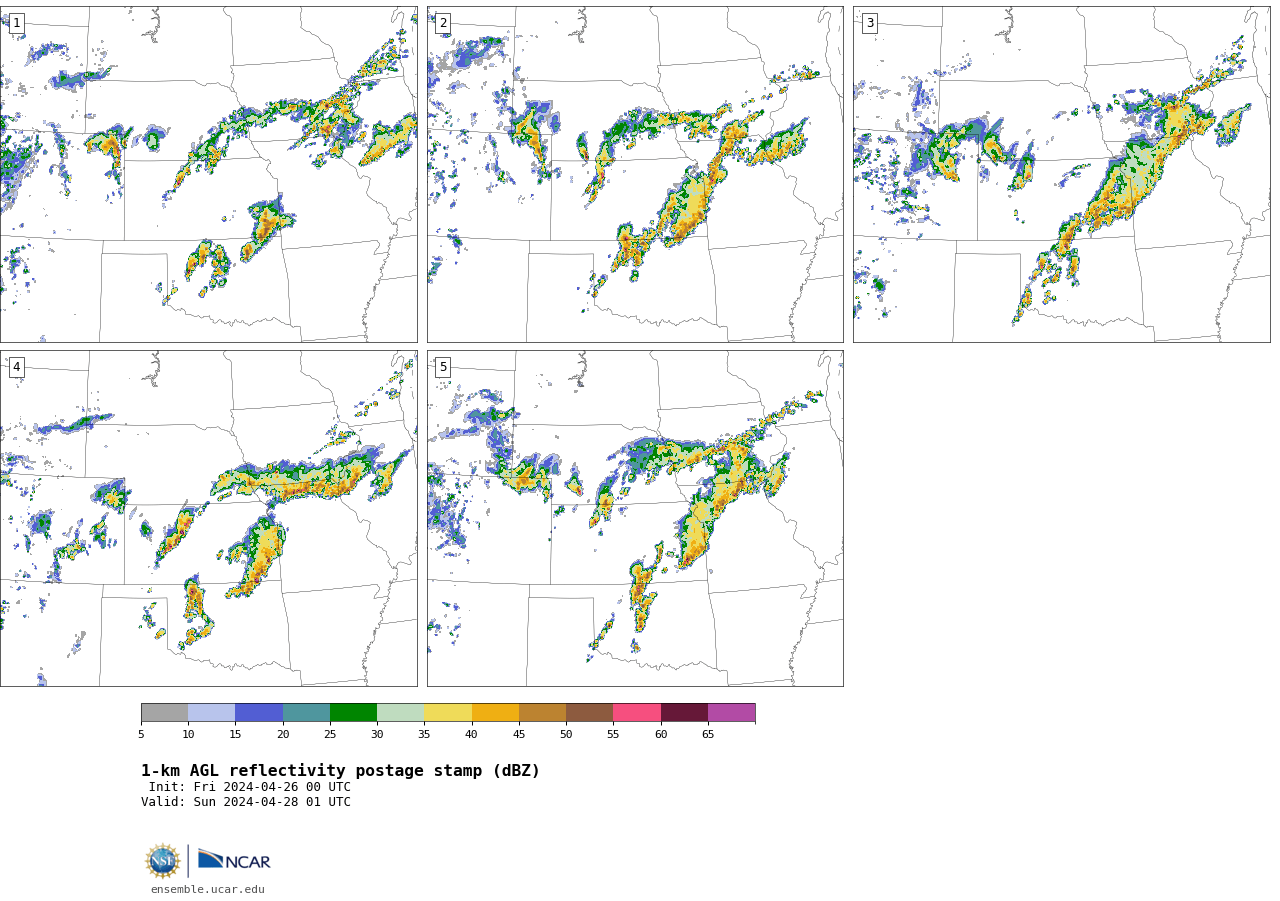Click the dark green 25-30 dBZ swatch

[353, 712]
